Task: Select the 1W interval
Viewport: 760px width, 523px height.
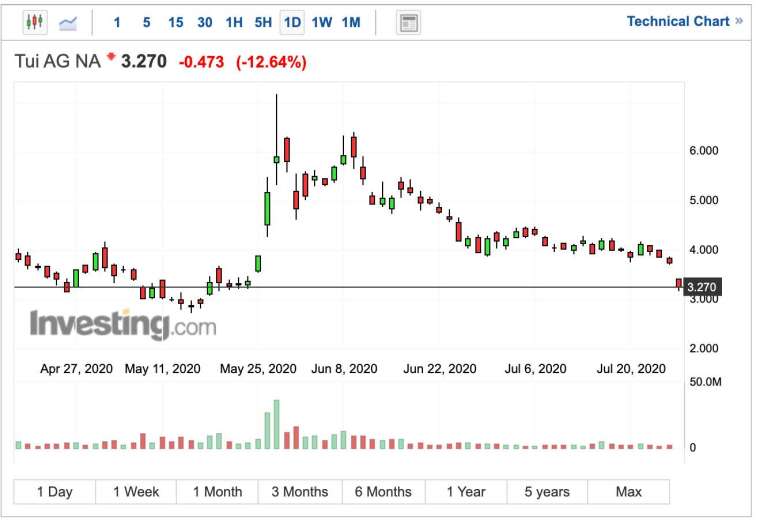Action: pyautogui.click(x=322, y=22)
